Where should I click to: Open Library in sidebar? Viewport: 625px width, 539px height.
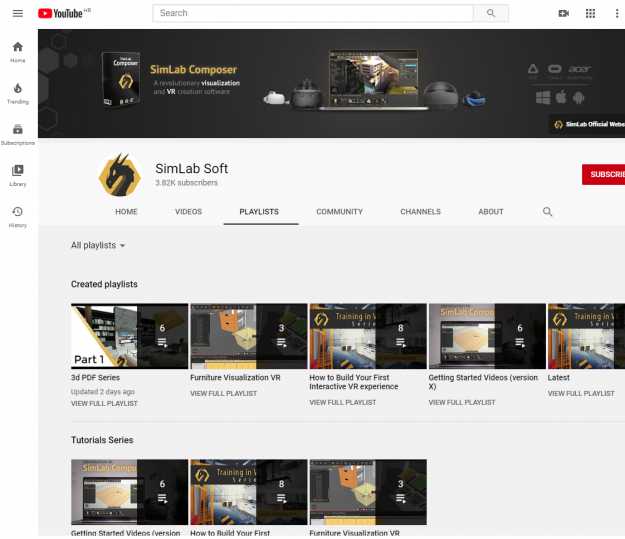coord(18,175)
